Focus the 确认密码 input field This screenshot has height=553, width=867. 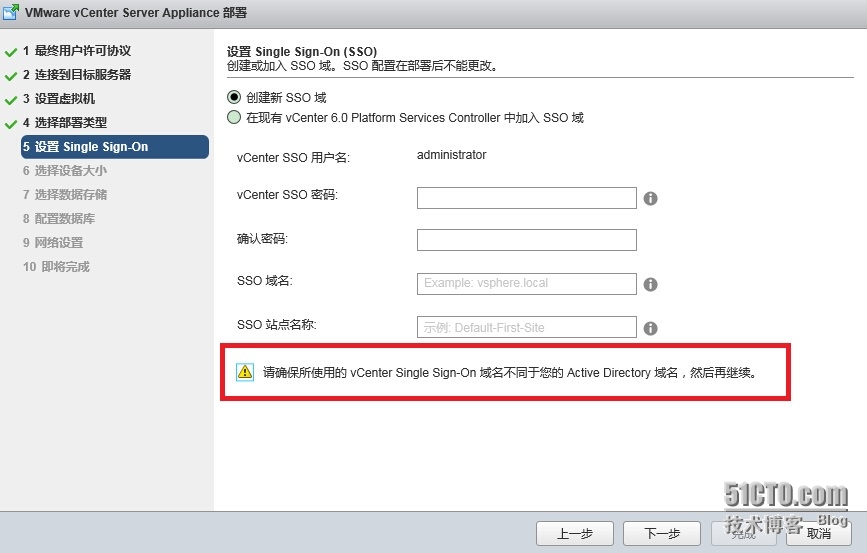526,240
